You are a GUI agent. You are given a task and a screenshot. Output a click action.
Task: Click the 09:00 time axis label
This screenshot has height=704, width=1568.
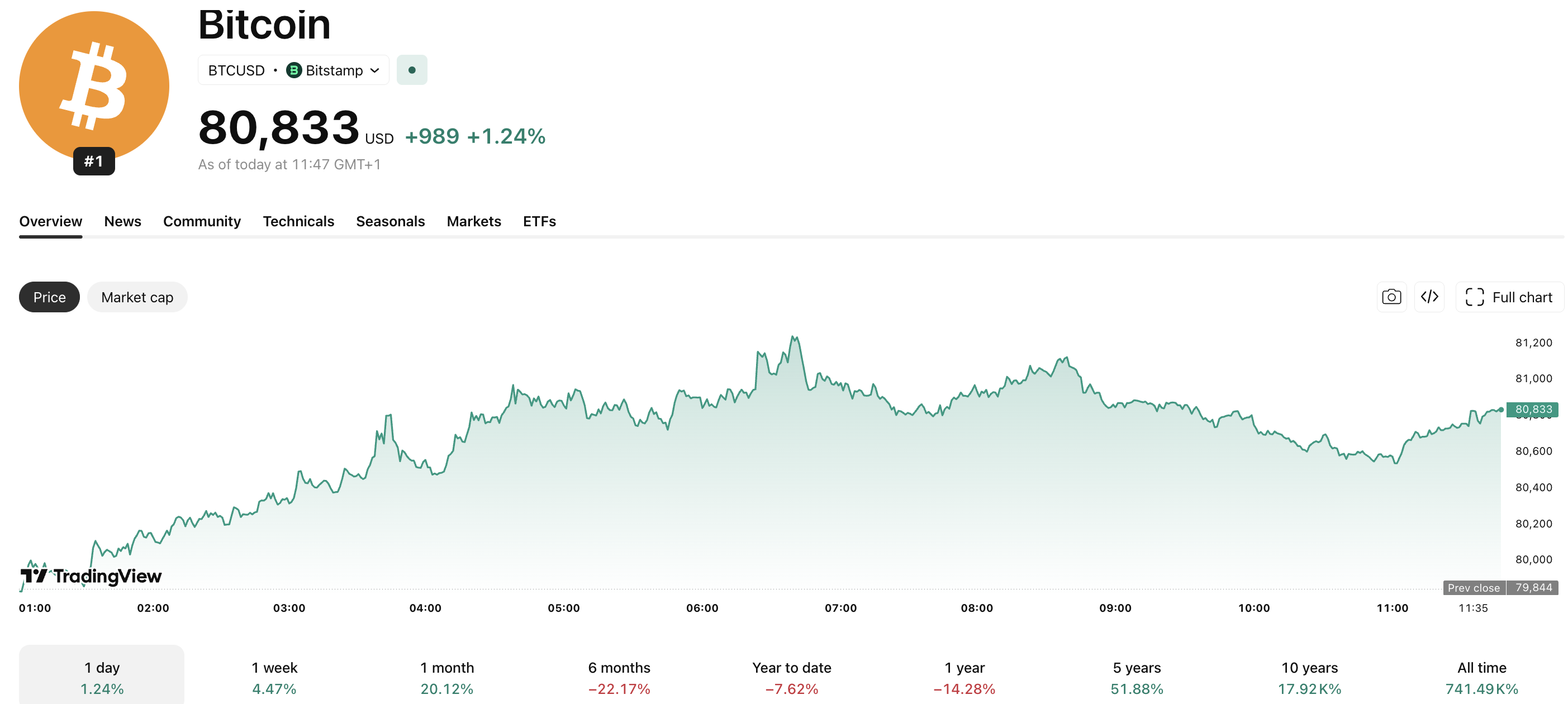(1115, 608)
